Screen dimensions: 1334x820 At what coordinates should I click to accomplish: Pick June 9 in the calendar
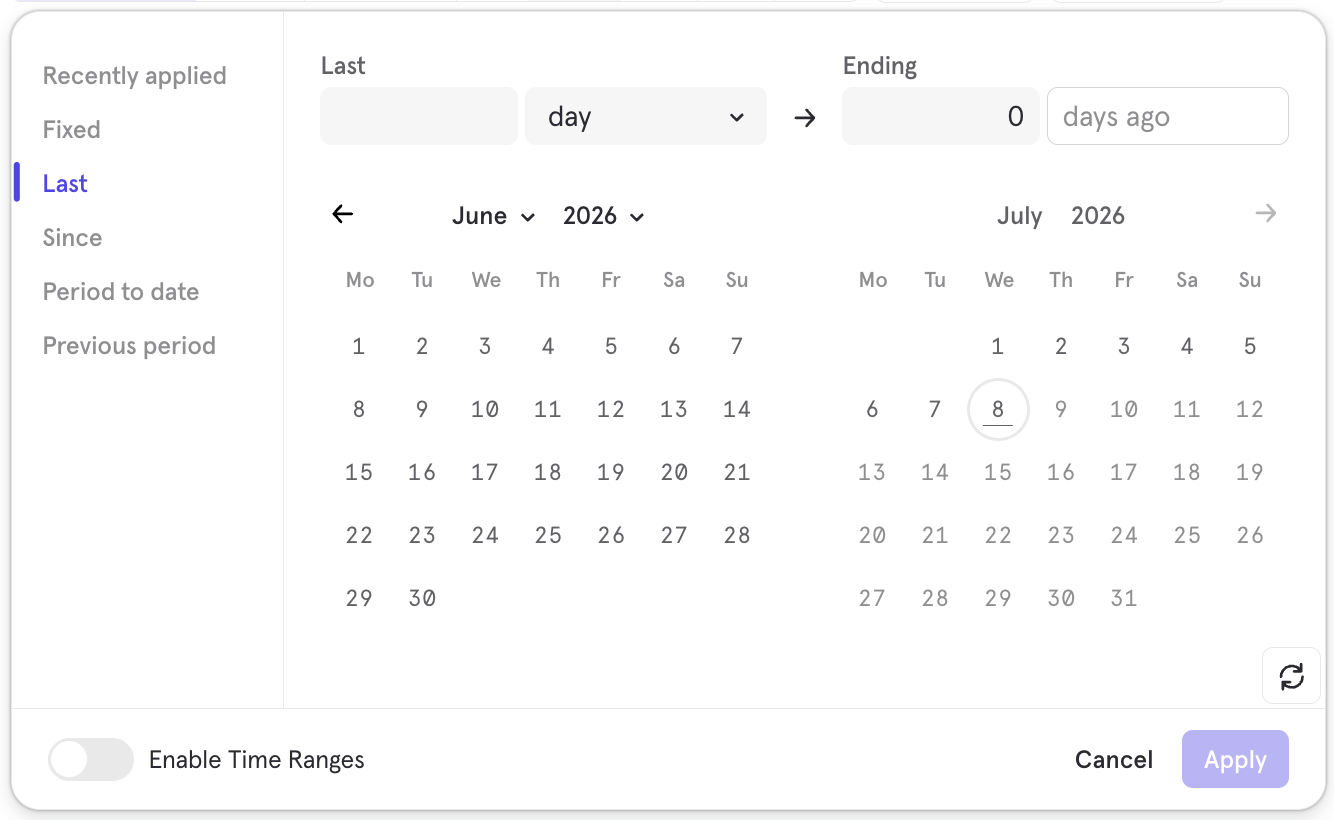[x=422, y=410]
